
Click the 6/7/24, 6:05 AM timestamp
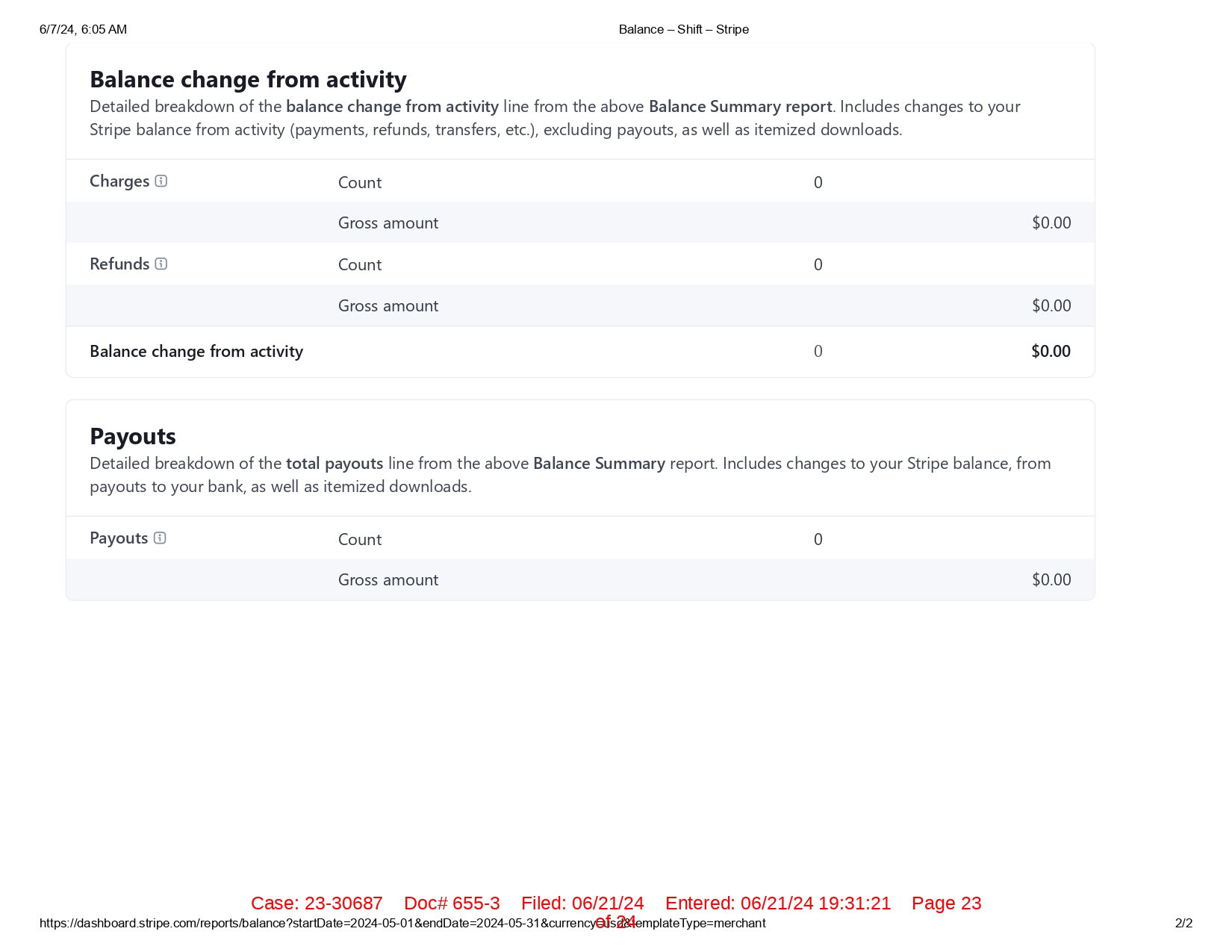tap(83, 30)
